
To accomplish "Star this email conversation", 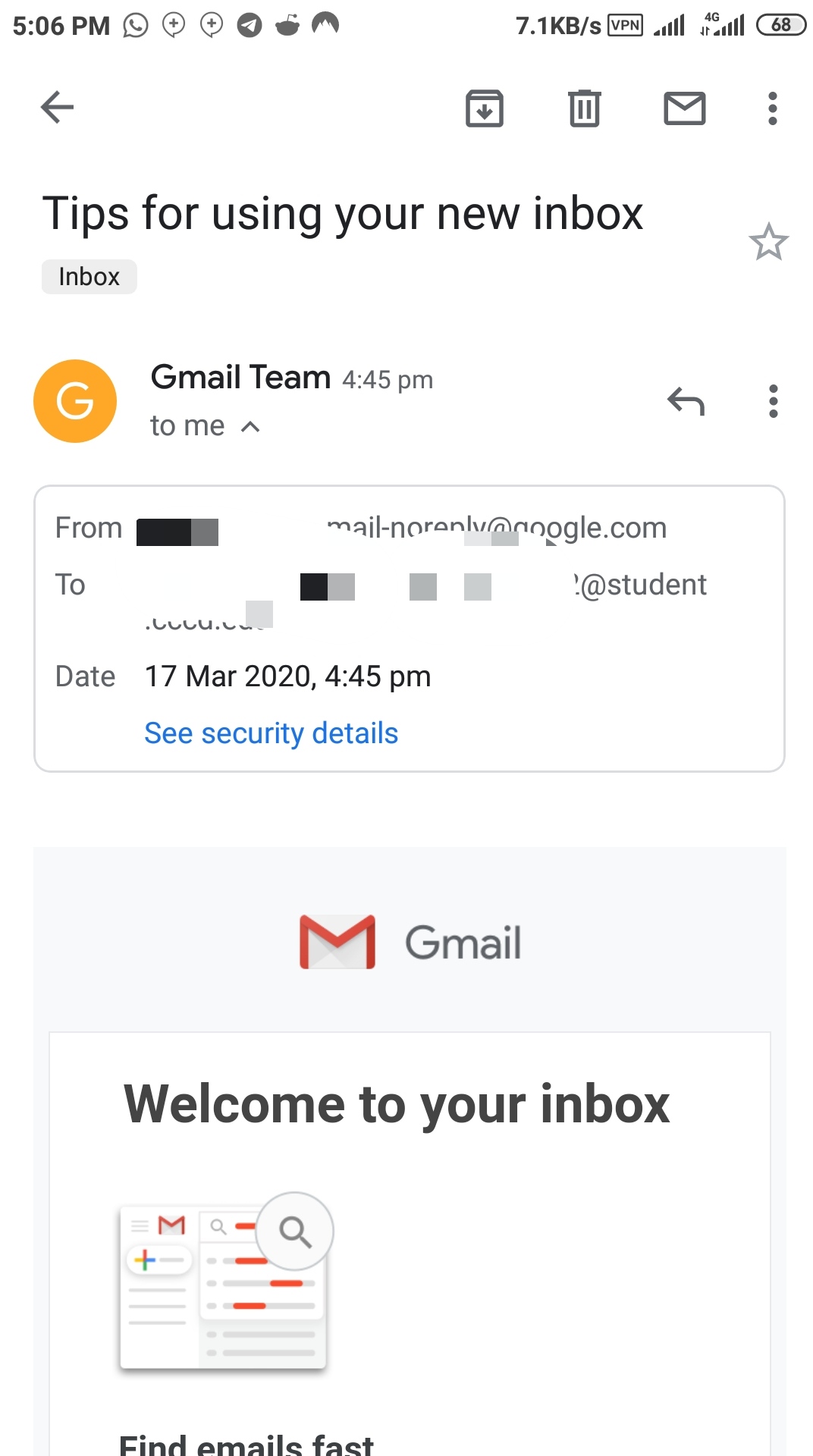I will [x=768, y=242].
